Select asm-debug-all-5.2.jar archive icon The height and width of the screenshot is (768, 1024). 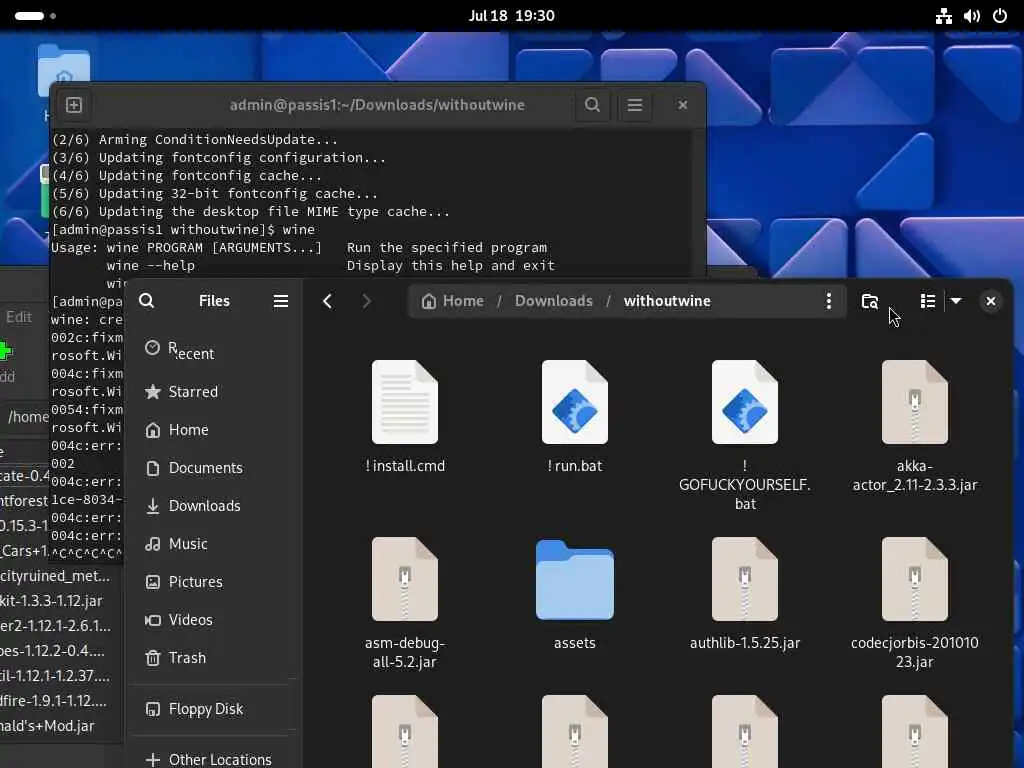pyautogui.click(x=405, y=579)
